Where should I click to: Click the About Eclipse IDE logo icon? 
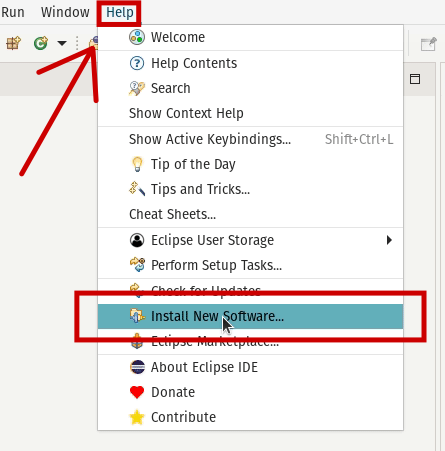click(137, 367)
